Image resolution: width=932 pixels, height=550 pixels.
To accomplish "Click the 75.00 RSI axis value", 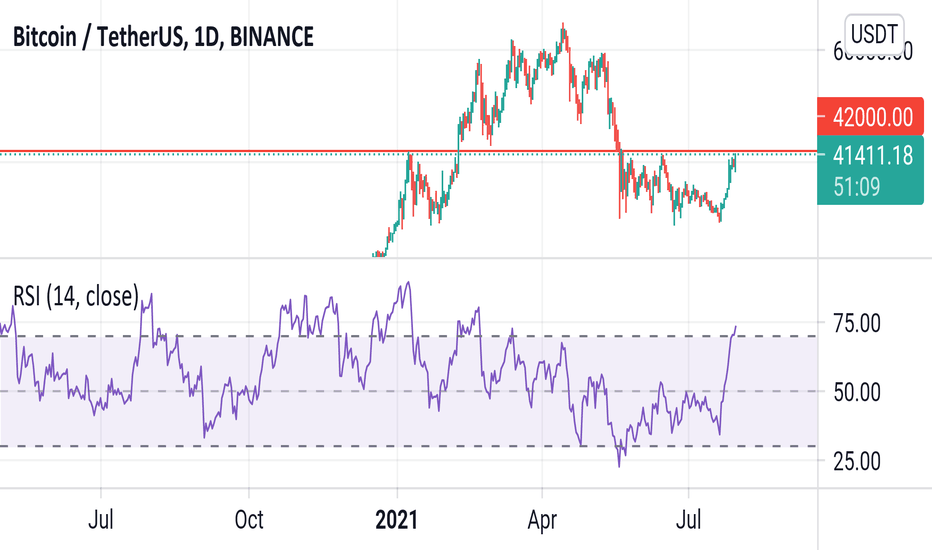I will pyautogui.click(x=857, y=324).
